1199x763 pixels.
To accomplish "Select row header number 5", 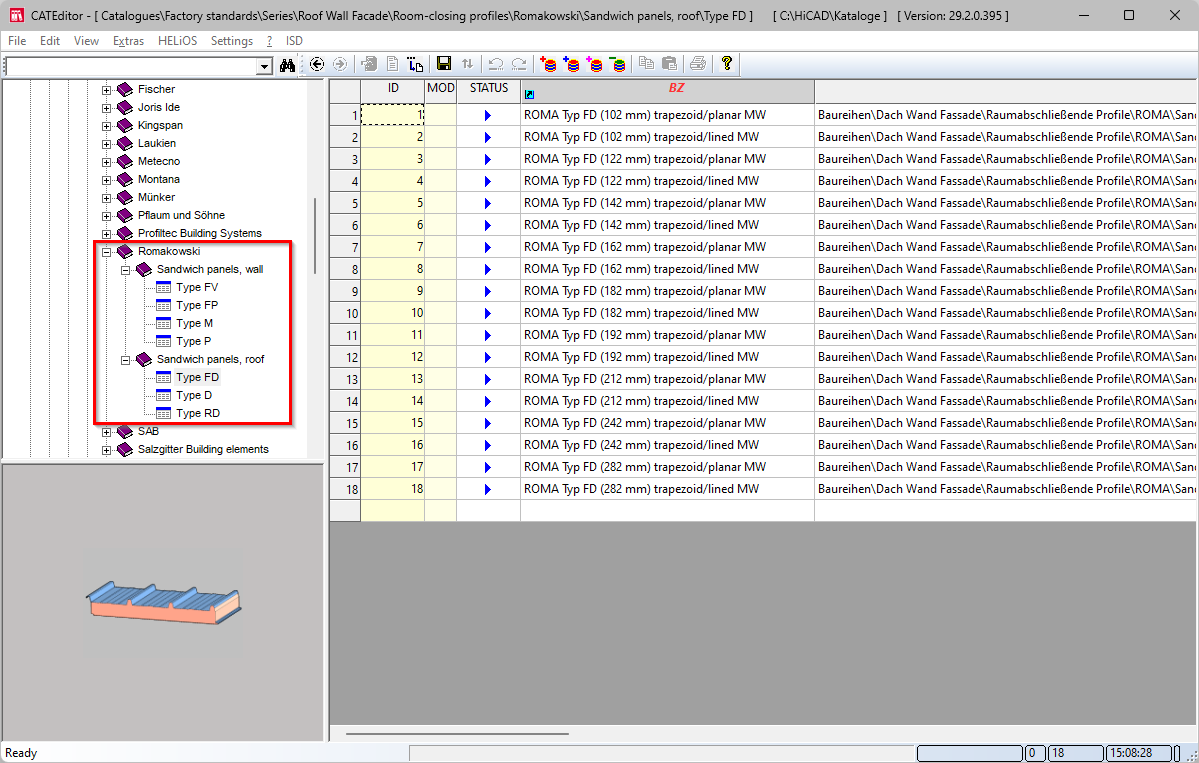I will pyautogui.click(x=345, y=203).
